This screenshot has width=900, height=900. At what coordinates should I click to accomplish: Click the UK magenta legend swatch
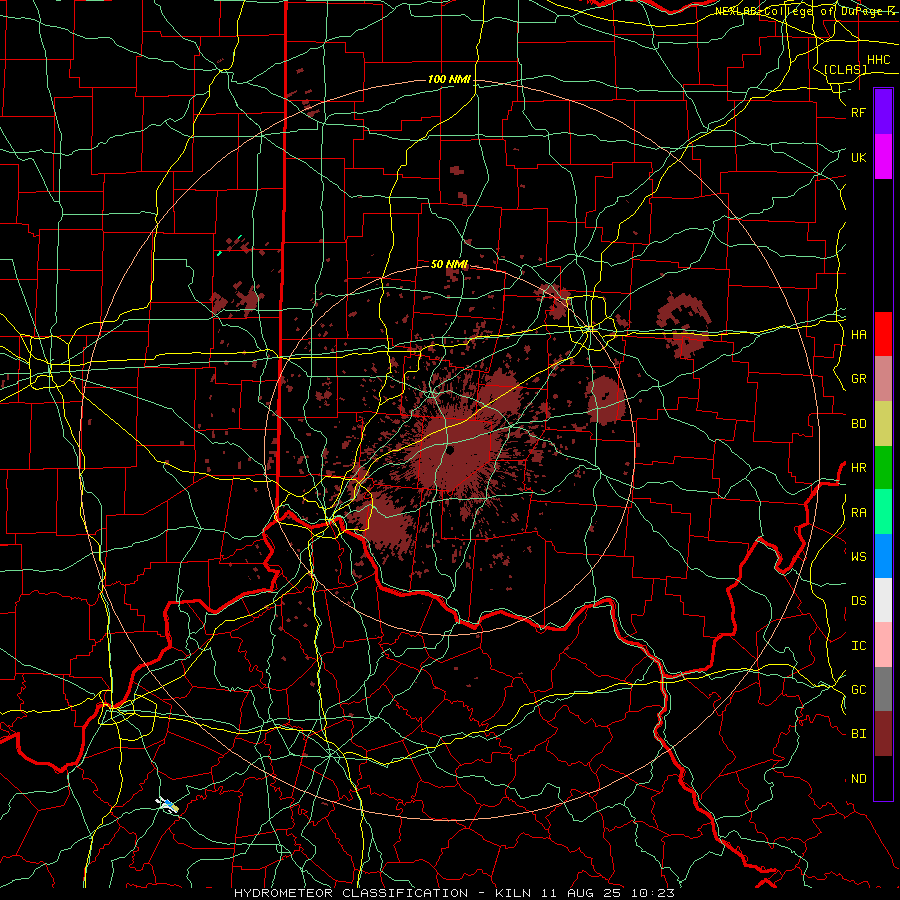tap(883, 157)
